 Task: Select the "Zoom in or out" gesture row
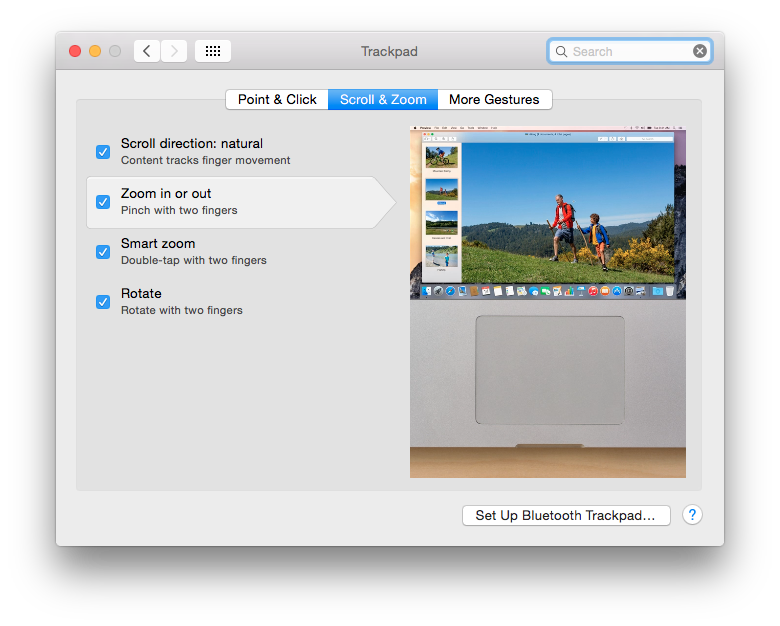[x=241, y=203]
